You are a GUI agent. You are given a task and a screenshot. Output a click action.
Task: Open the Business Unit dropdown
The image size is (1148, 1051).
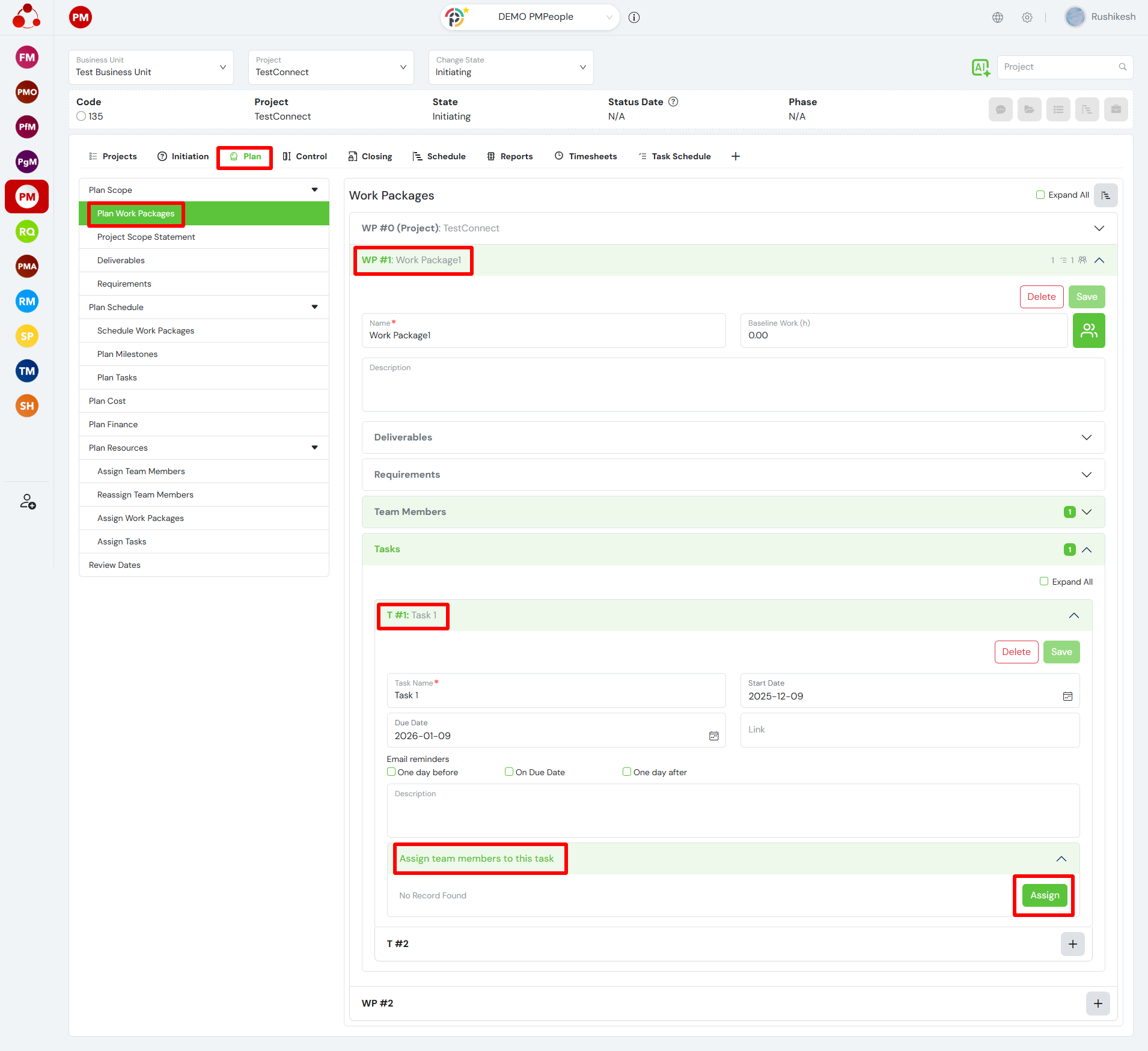click(x=151, y=67)
